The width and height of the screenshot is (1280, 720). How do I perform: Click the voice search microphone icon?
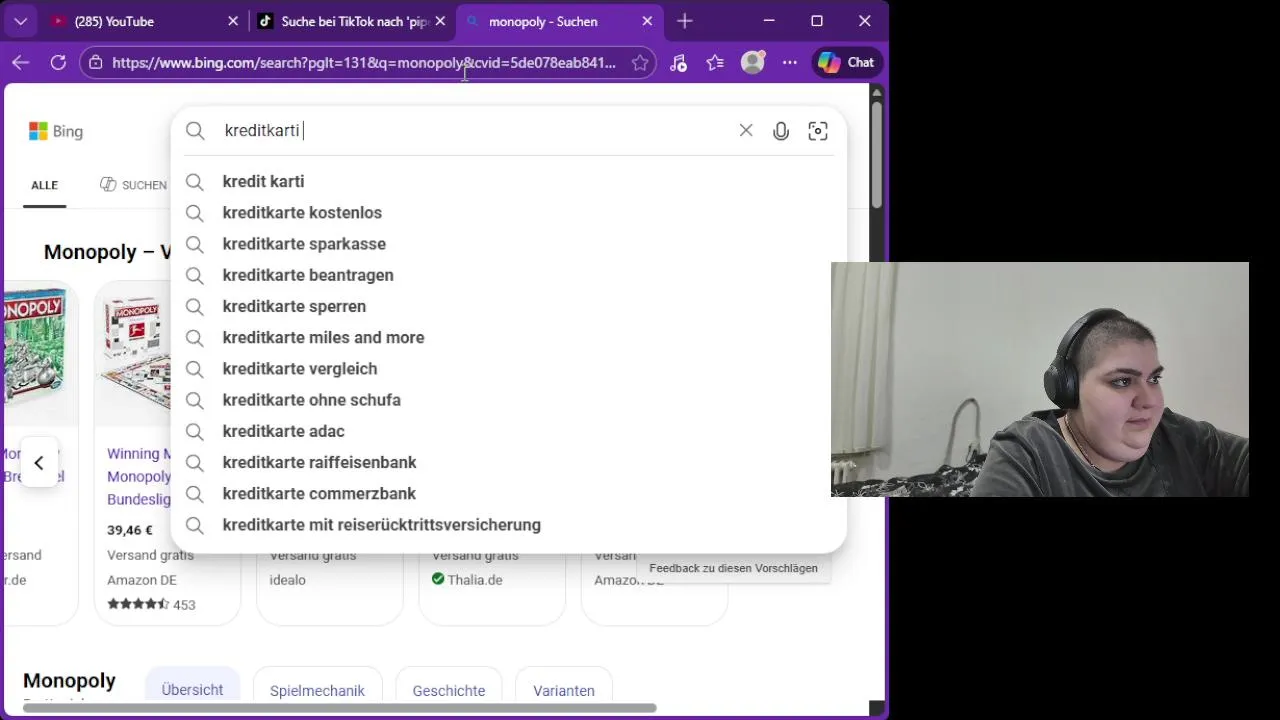pos(781,131)
